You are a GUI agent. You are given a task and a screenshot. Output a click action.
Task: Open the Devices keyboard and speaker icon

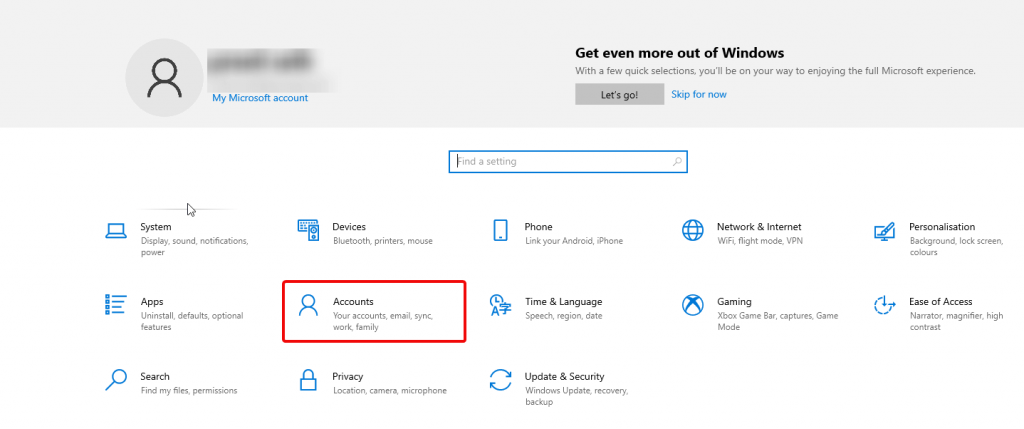click(x=308, y=230)
